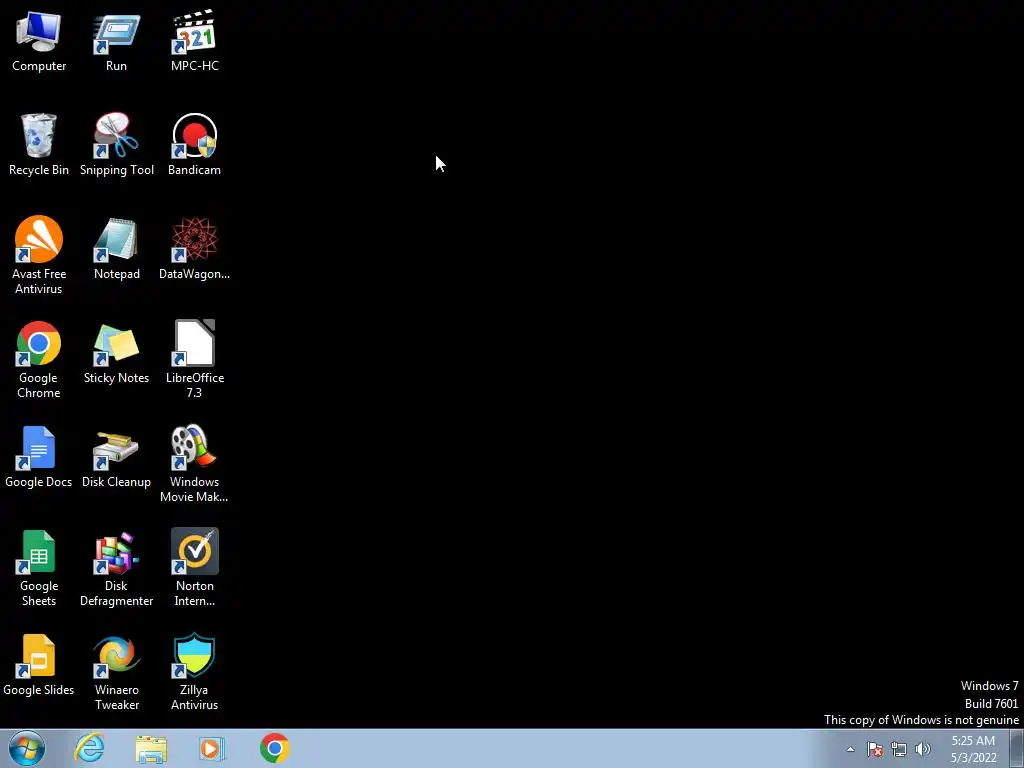1024x768 pixels.
Task: Open Windows Media Player from taskbar
Action: 212,748
